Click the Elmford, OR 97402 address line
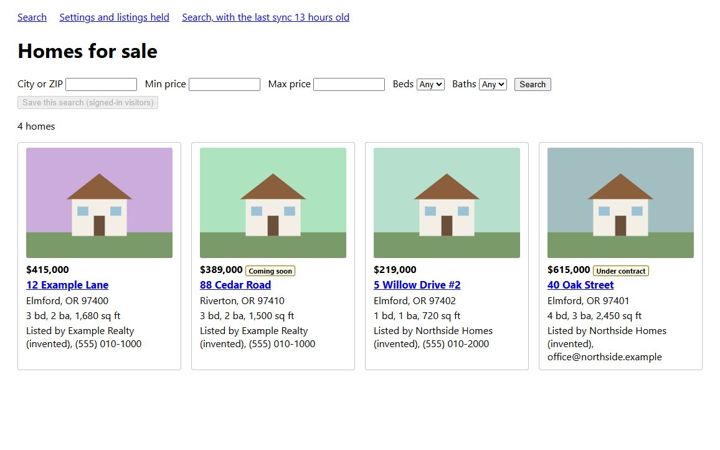The height and width of the screenshot is (450, 720). (415, 301)
